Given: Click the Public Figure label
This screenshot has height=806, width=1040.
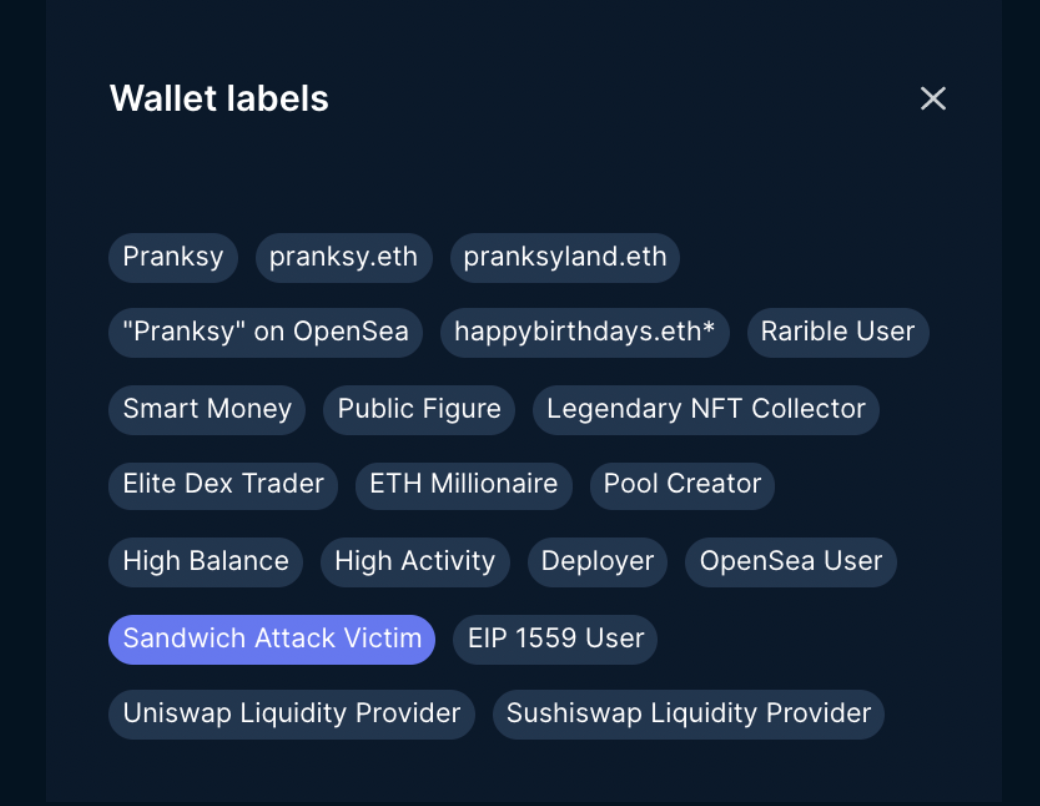Looking at the screenshot, I should tap(419, 410).
